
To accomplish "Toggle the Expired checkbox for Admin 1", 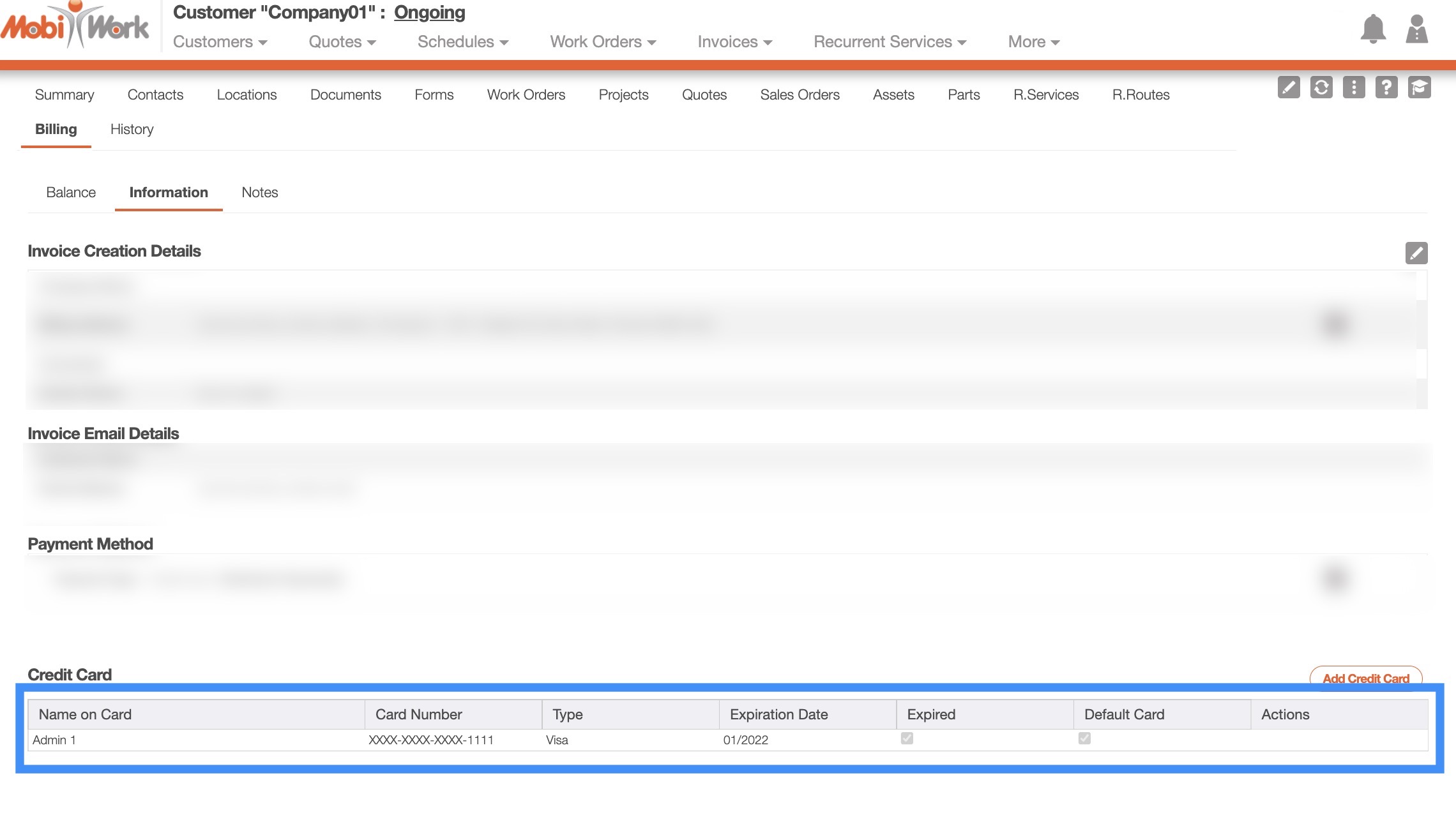I will click(907, 739).
